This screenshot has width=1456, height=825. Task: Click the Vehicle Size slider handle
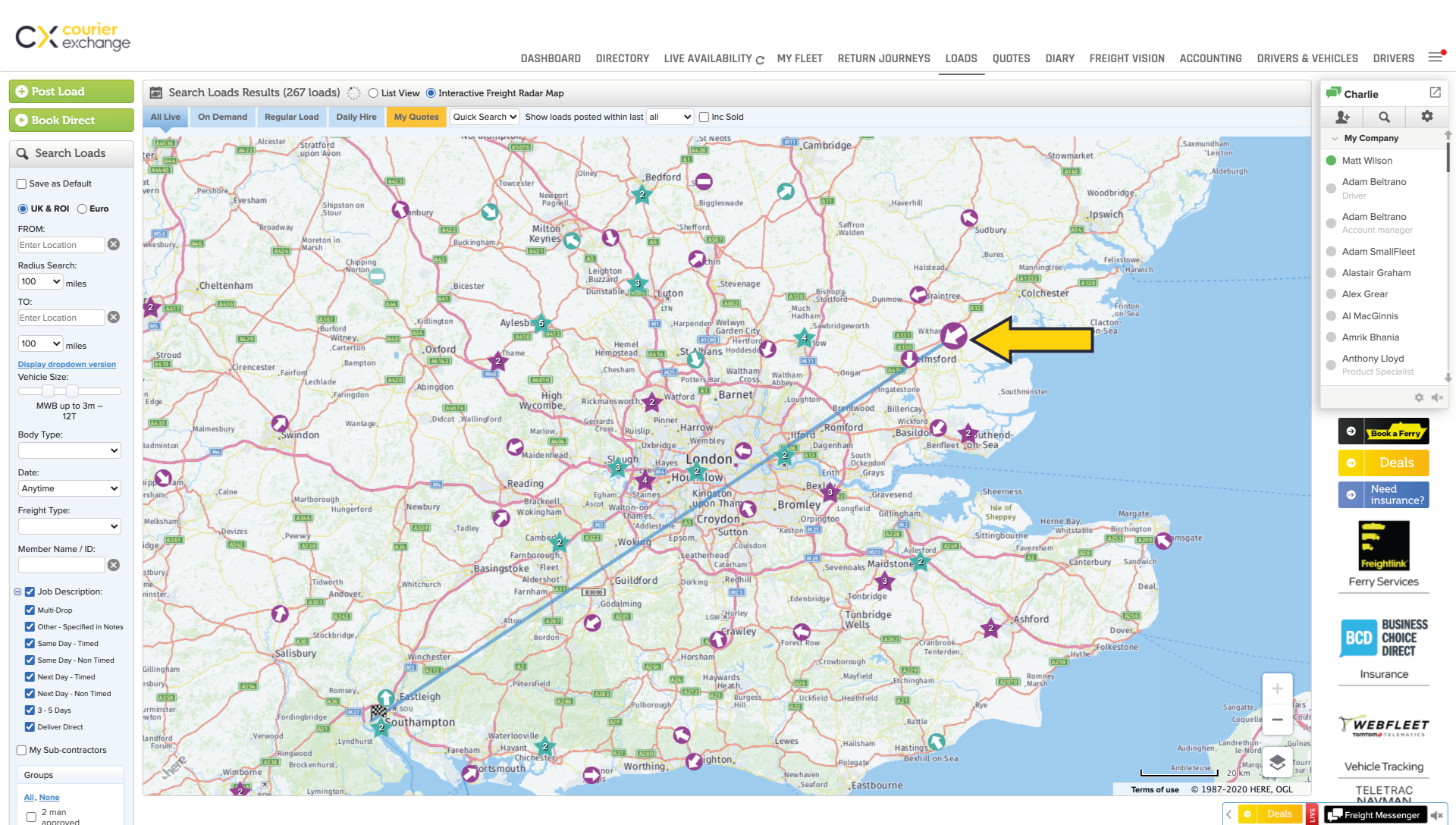coord(48,391)
